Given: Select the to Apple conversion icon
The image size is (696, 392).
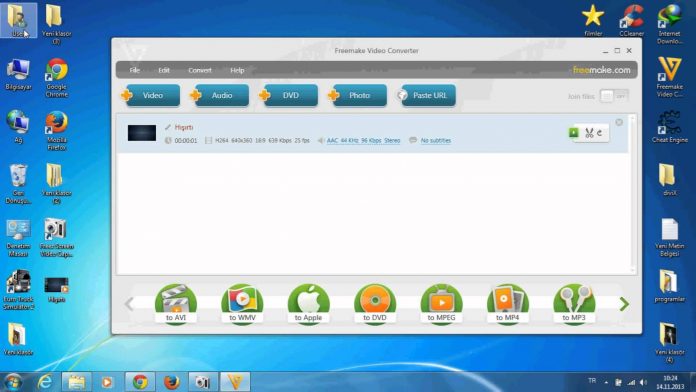Looking at the screenshot, I should 308,304.
